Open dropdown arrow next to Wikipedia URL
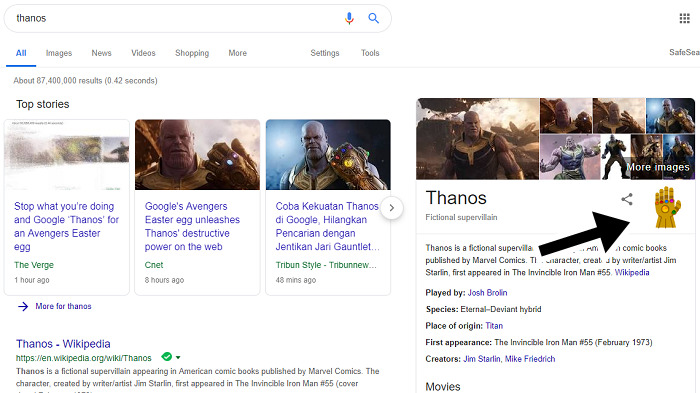This screenshot has width=700, height=393. pyautogui.click(x=178, y=357)
